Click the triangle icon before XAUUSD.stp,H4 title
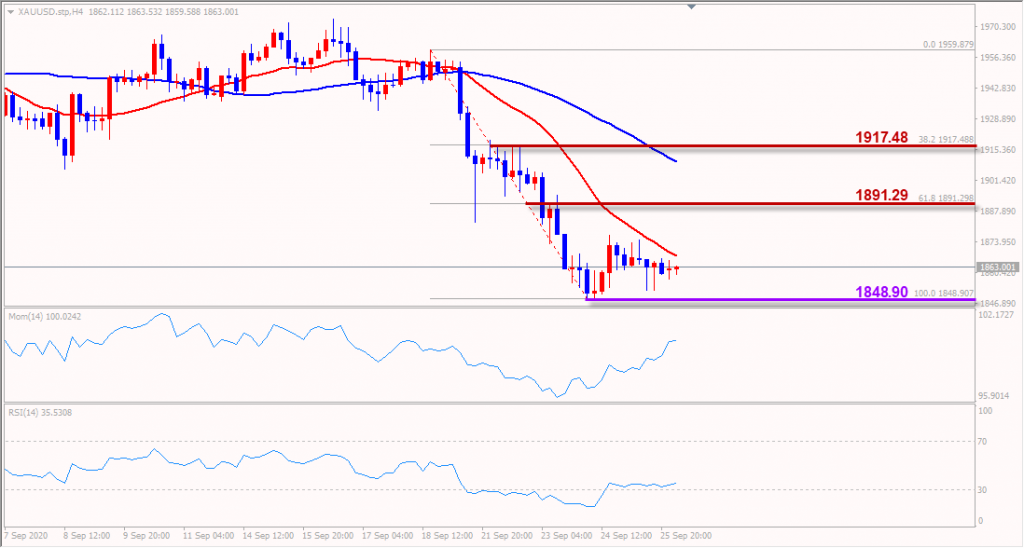The width and height of the screenshot is (1024, 548). (x=11, y=12)
